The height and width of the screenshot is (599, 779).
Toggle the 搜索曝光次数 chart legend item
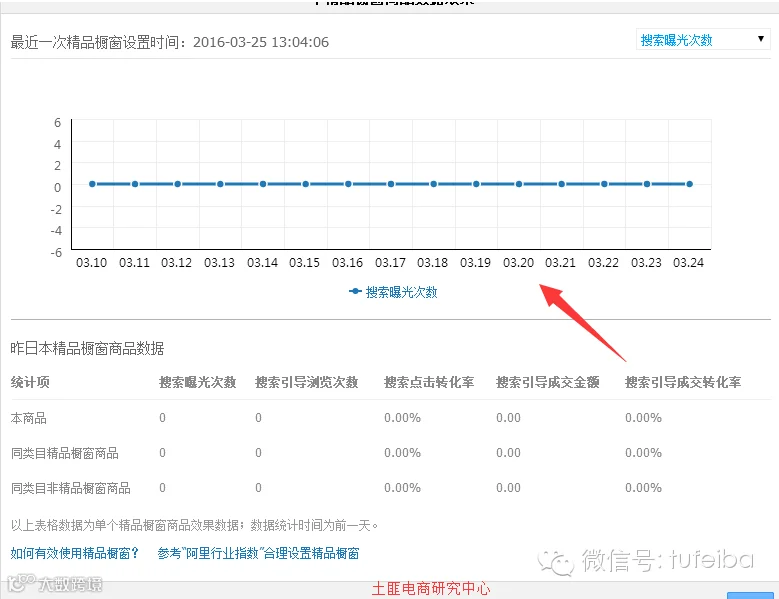(x=393, y=292)
